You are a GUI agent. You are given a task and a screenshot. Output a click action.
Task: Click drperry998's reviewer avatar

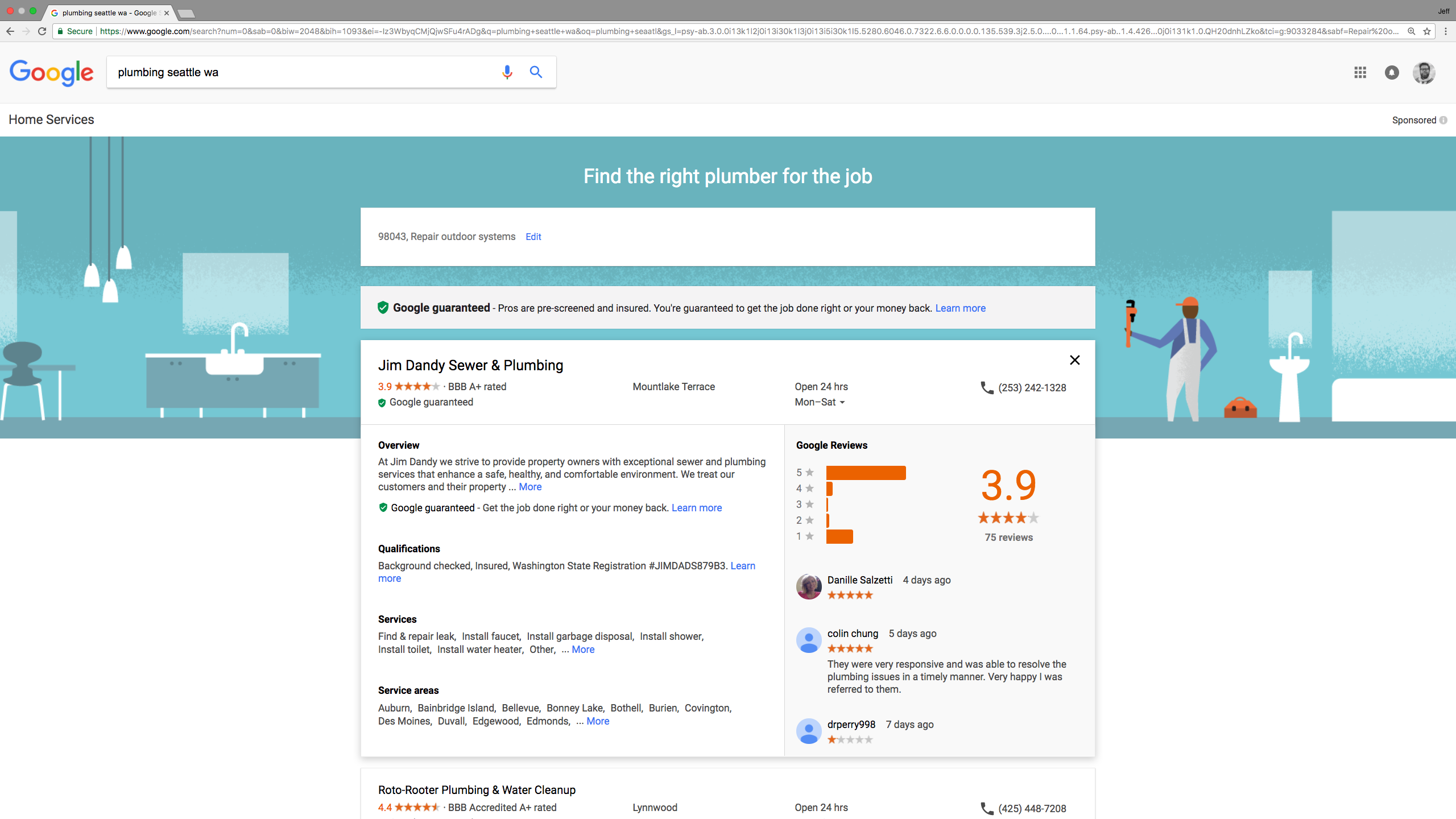coord(809,731)
